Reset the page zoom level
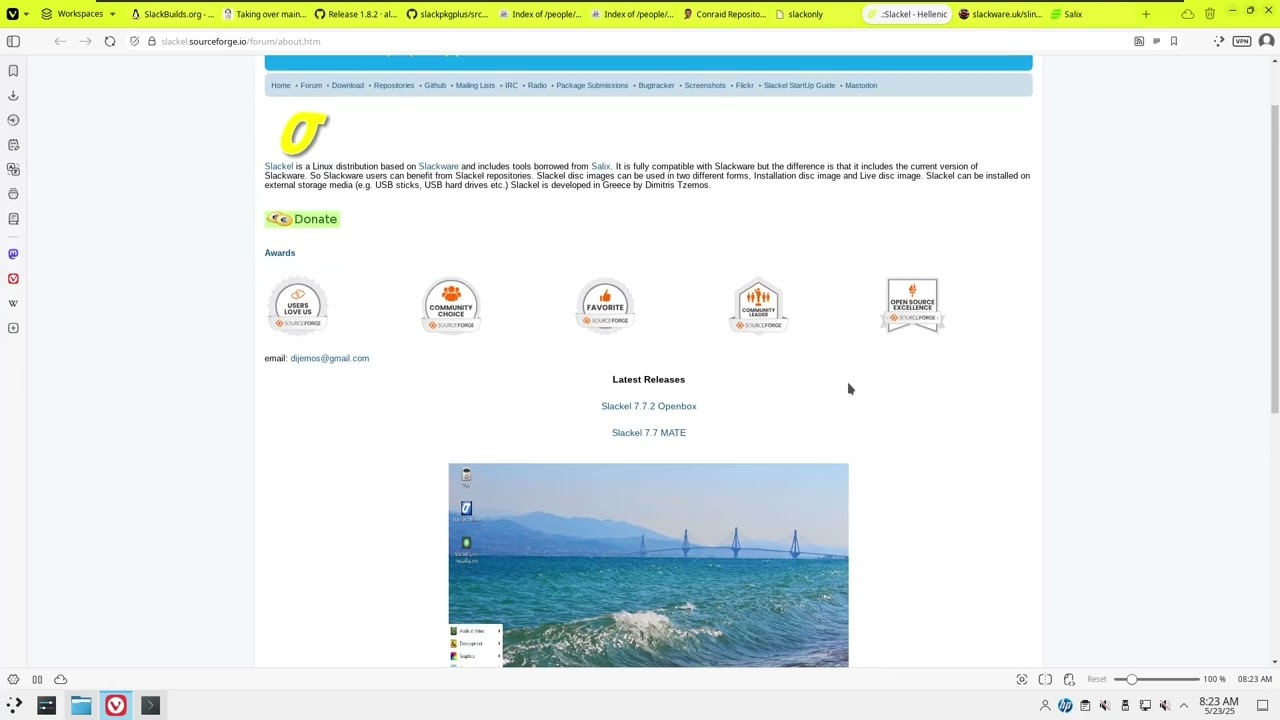 [1097, 679]
